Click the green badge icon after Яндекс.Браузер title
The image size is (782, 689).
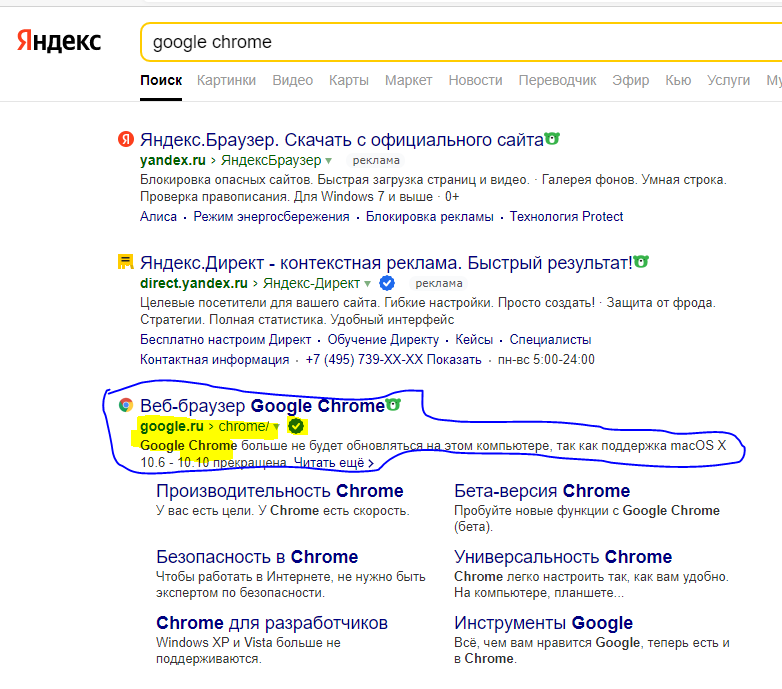(552, 138)
